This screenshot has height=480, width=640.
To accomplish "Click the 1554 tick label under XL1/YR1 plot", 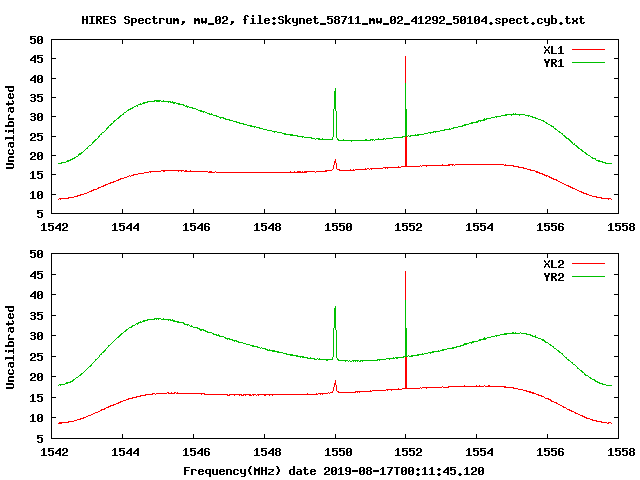I will 479,227.
